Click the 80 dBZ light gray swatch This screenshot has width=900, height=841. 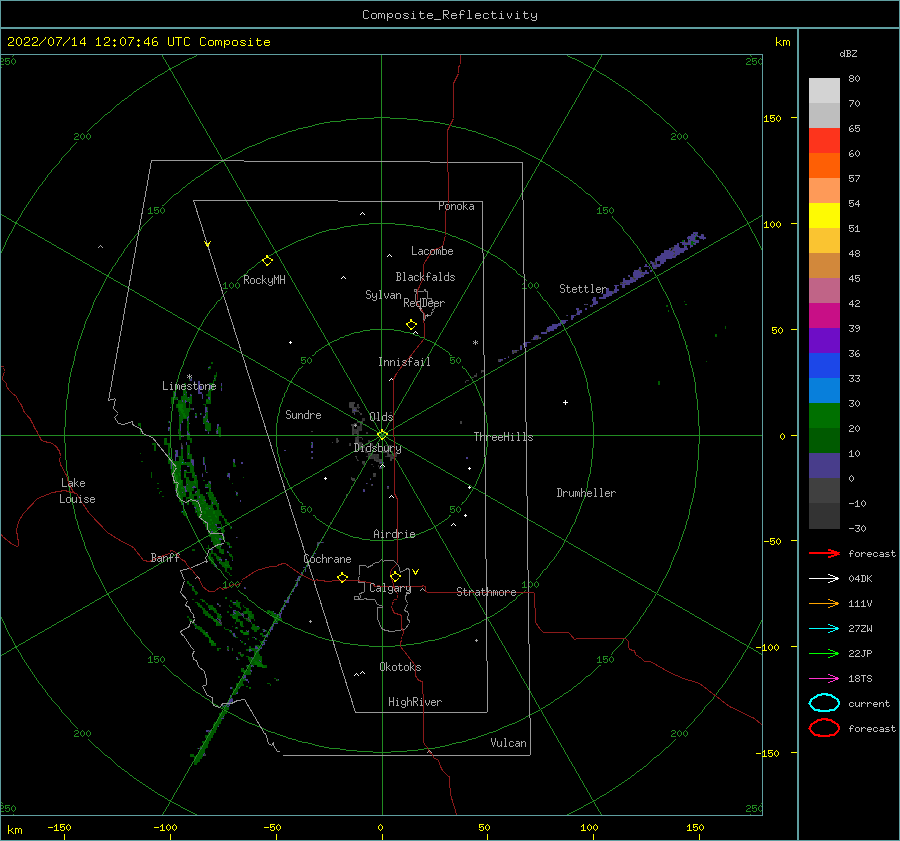(x=824, y=91)
